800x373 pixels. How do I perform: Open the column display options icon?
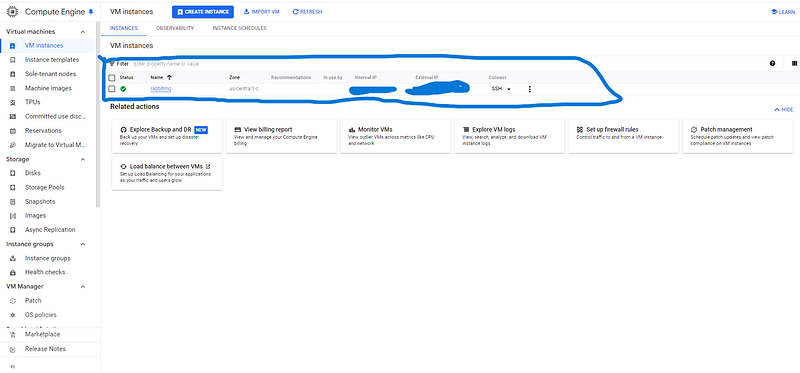coord(794,64)
